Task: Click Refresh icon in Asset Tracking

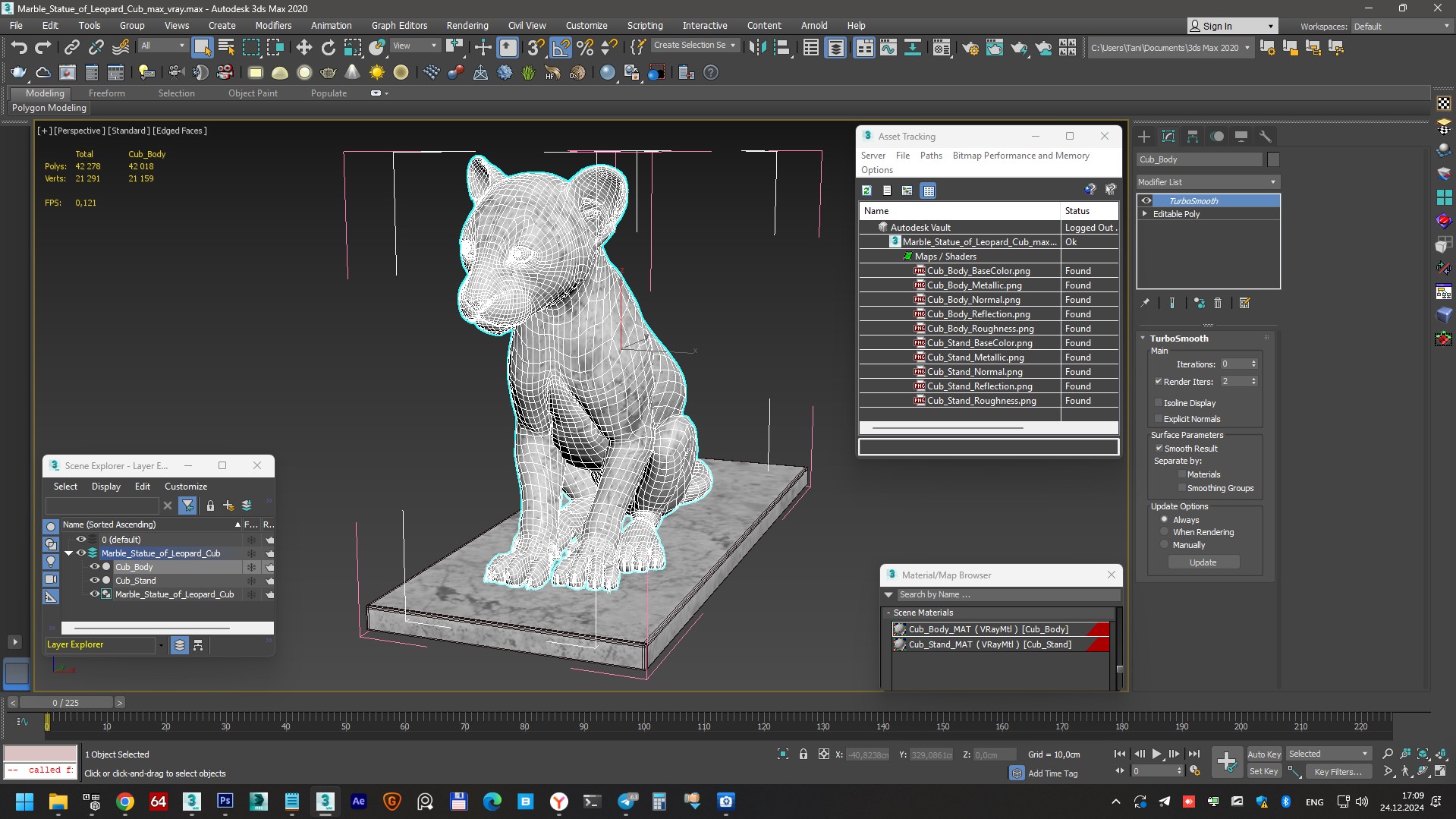Action: pyautogui.click(x=866, y=191)
